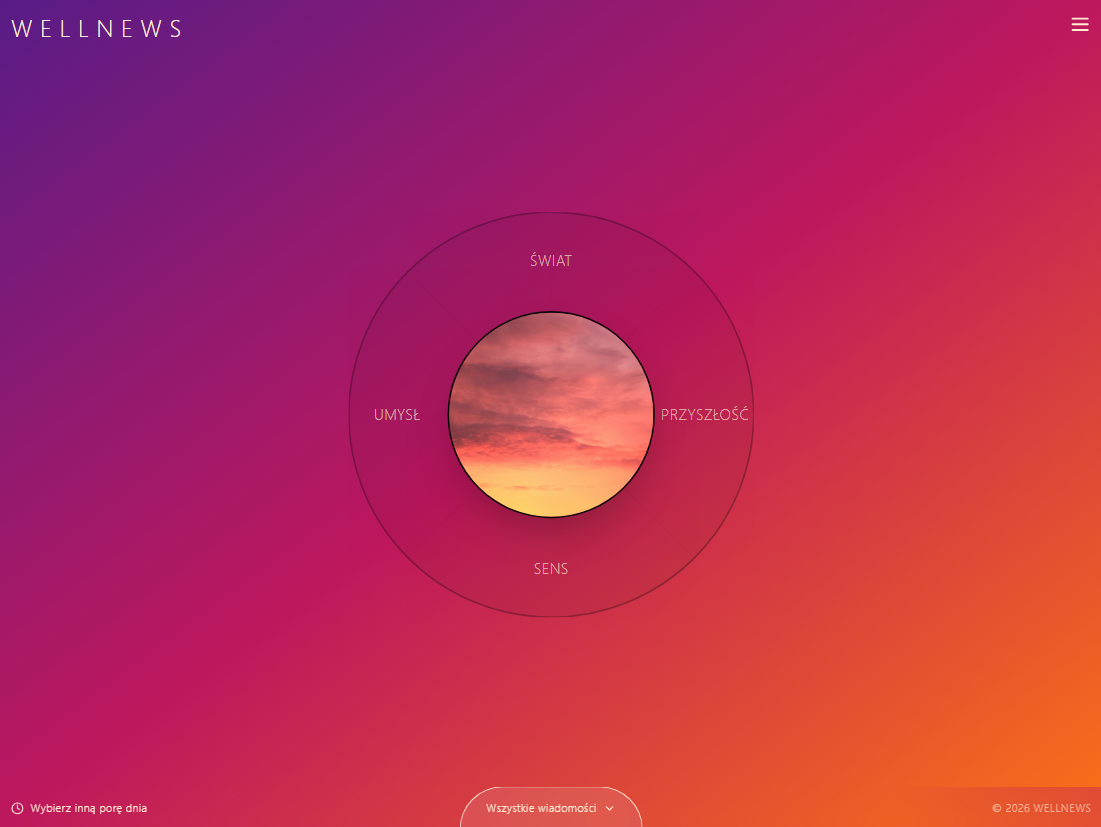Click the clock icon beside 'Wybierz inną porę dnia'
Viewport: 1101px width, 827px height.
click(18, 808)
